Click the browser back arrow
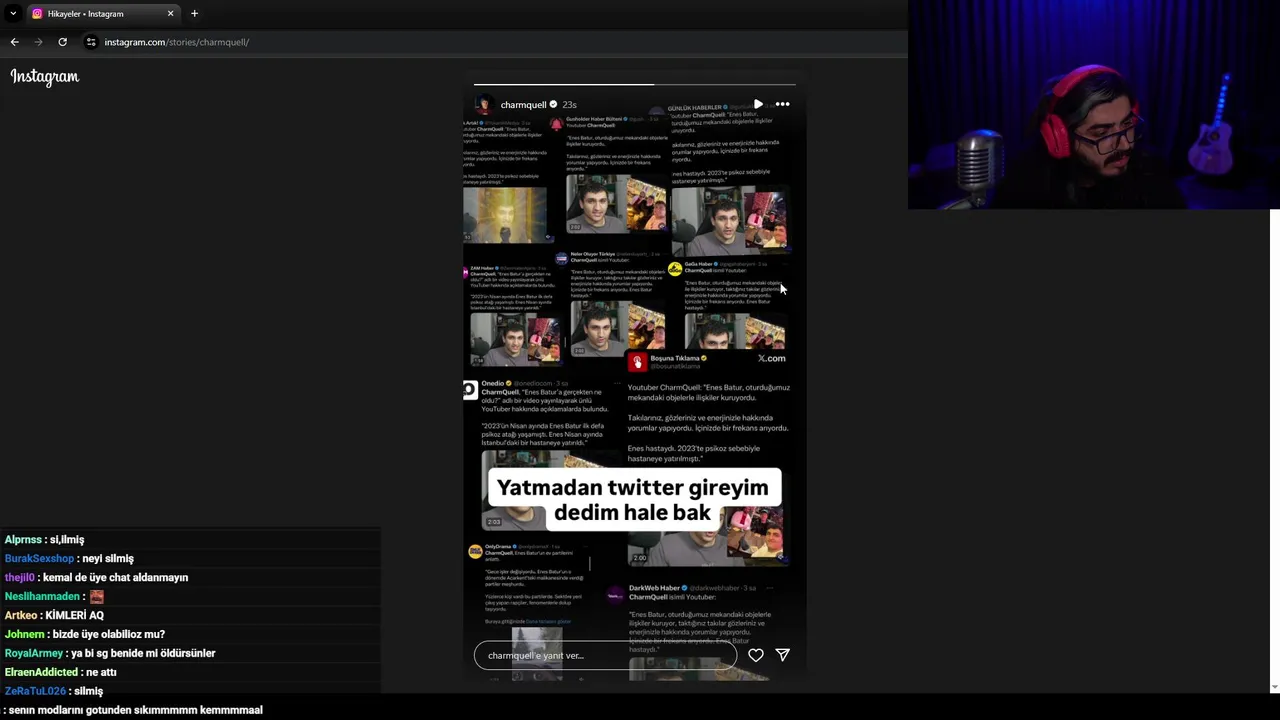The height and width of the screenshot is (720, 1280). click(x=14, y=42)
